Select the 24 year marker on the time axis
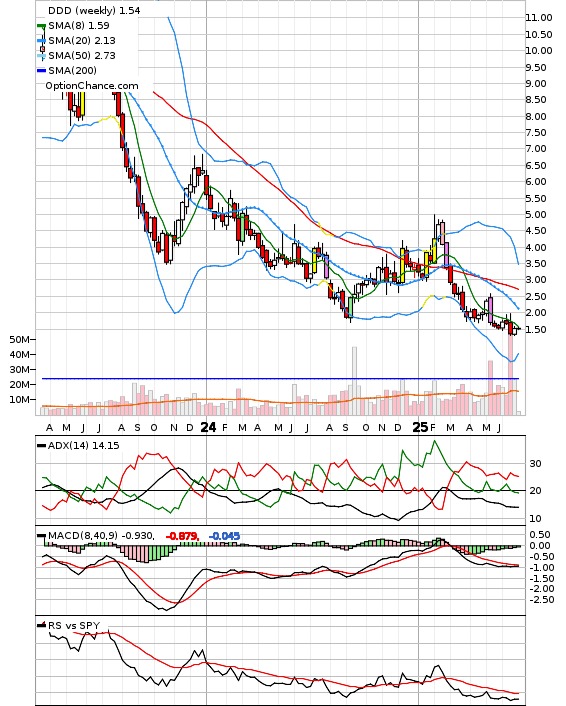 tap(208, 427)
